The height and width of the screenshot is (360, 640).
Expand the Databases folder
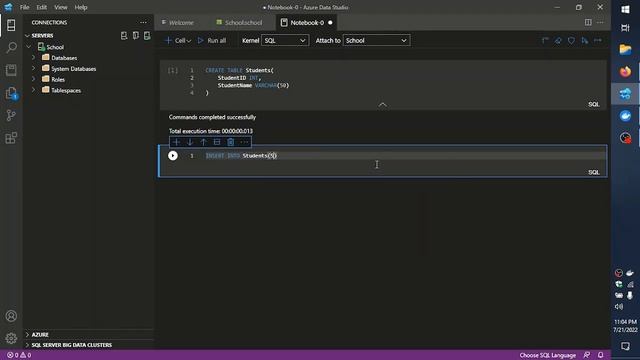33,58
